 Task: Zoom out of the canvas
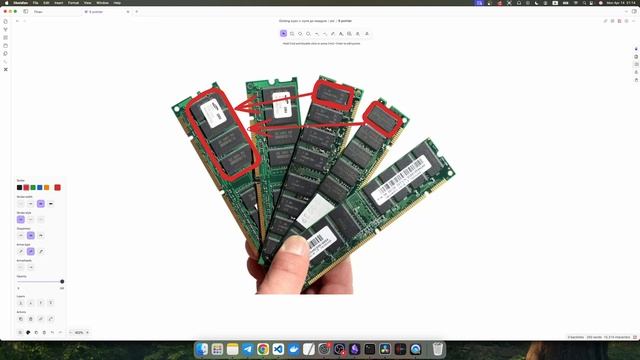71,332
